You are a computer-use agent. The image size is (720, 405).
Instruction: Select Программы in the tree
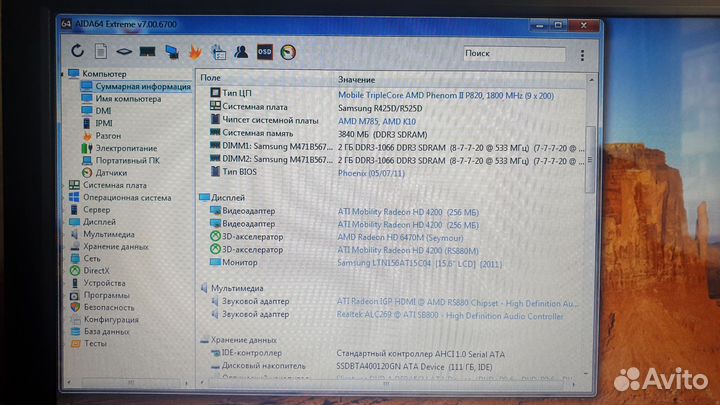[106, 295]
